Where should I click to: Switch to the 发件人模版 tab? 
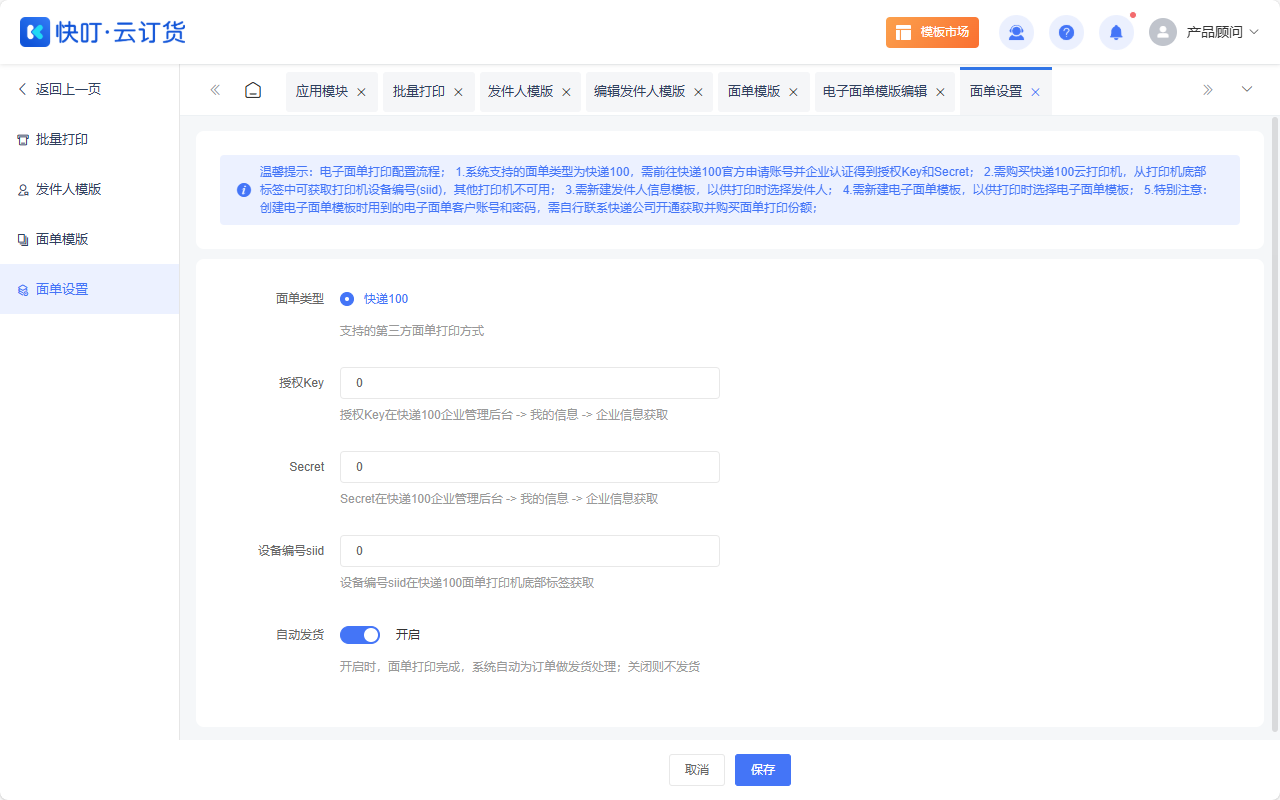click(521, 91)
